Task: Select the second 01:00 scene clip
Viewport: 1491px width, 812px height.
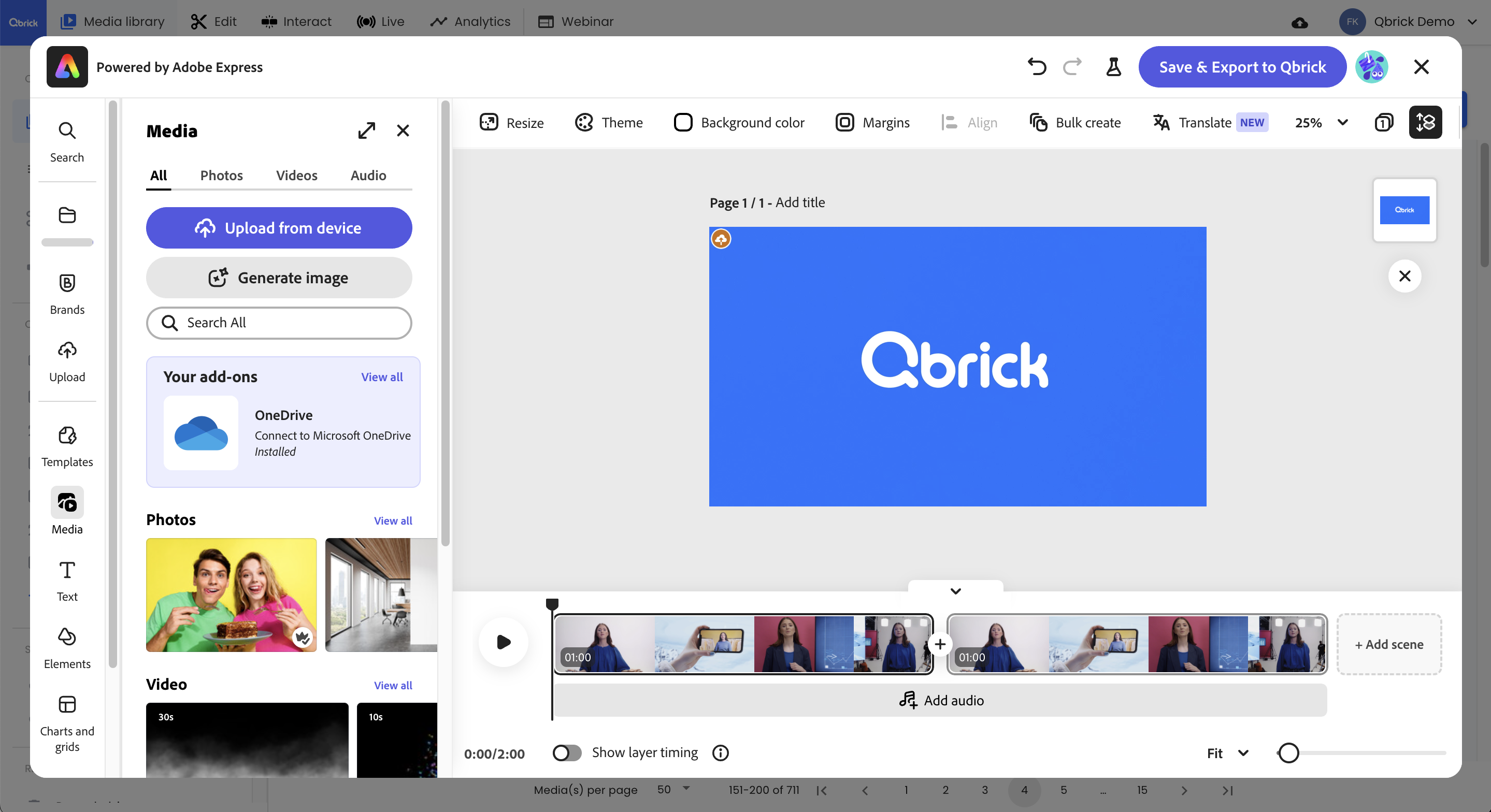Action: pyautogui.click(x=1137, y=644)
